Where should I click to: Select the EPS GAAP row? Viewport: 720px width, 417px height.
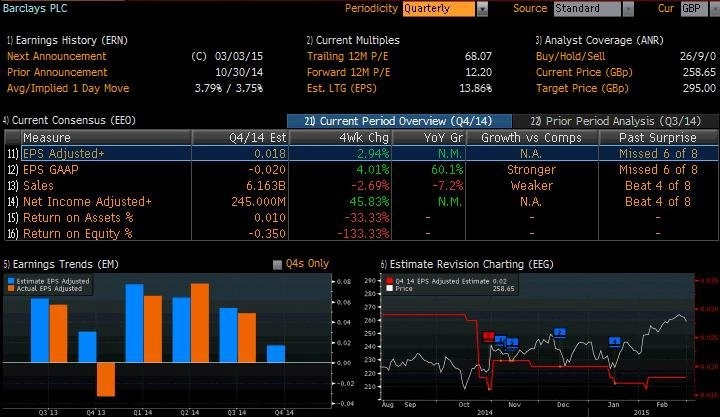pyautogui.click(x=362, y=169)
